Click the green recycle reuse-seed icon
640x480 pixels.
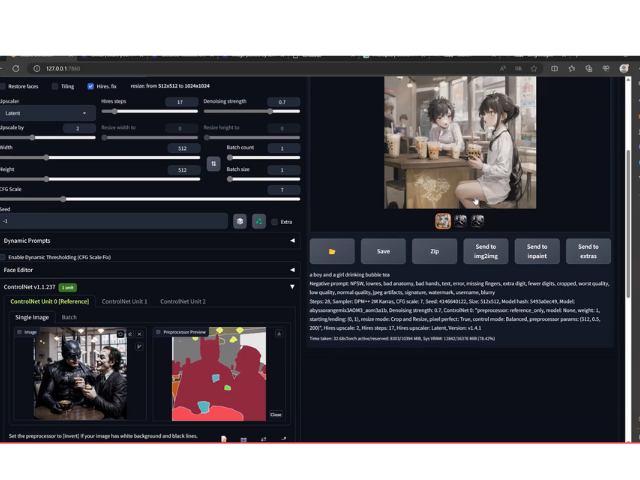coord(259,221)
